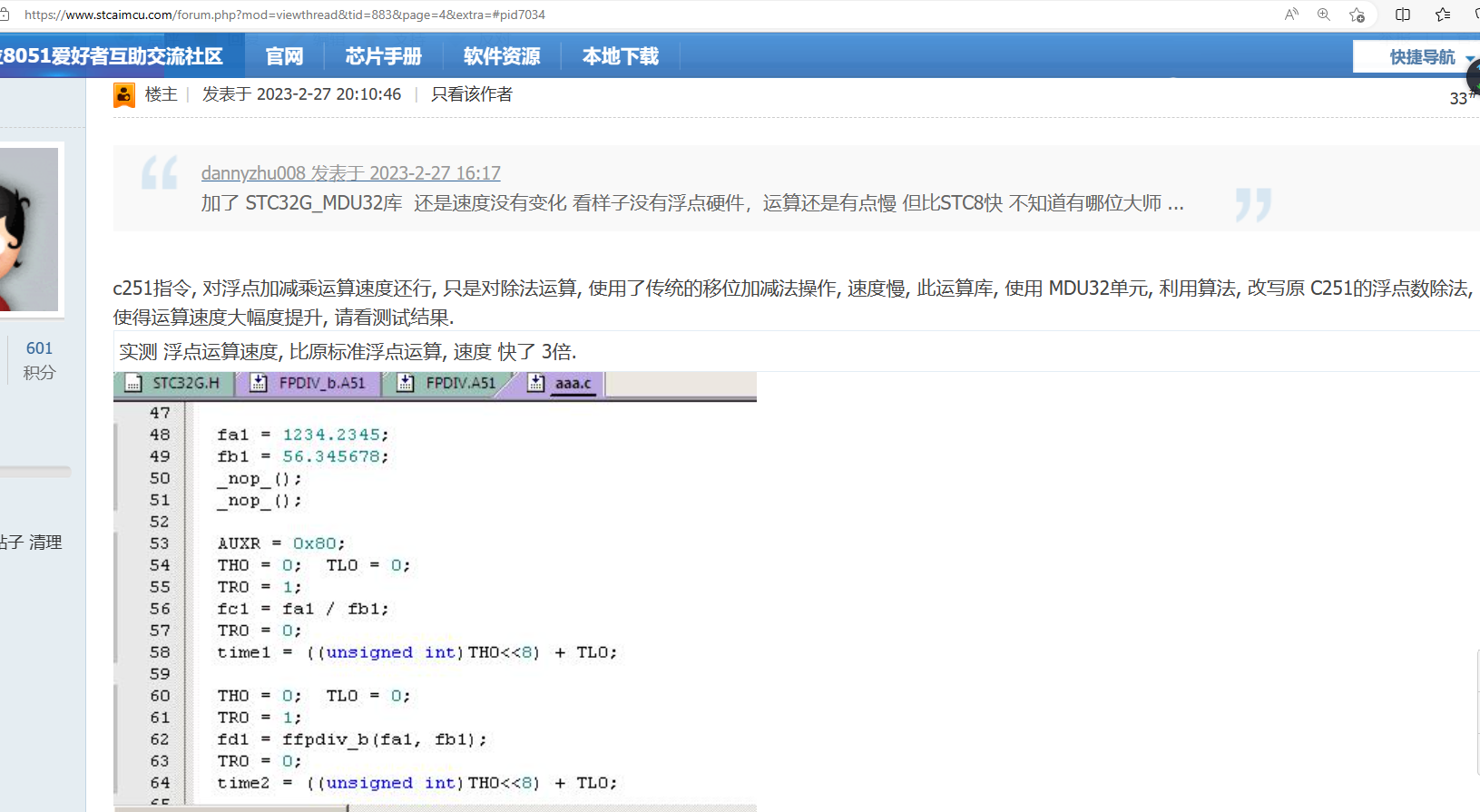Viewport: 1480px width, 812px height.
Task: Open the Favorites list icon in browser toolbar
Action: coord(1443,15)
